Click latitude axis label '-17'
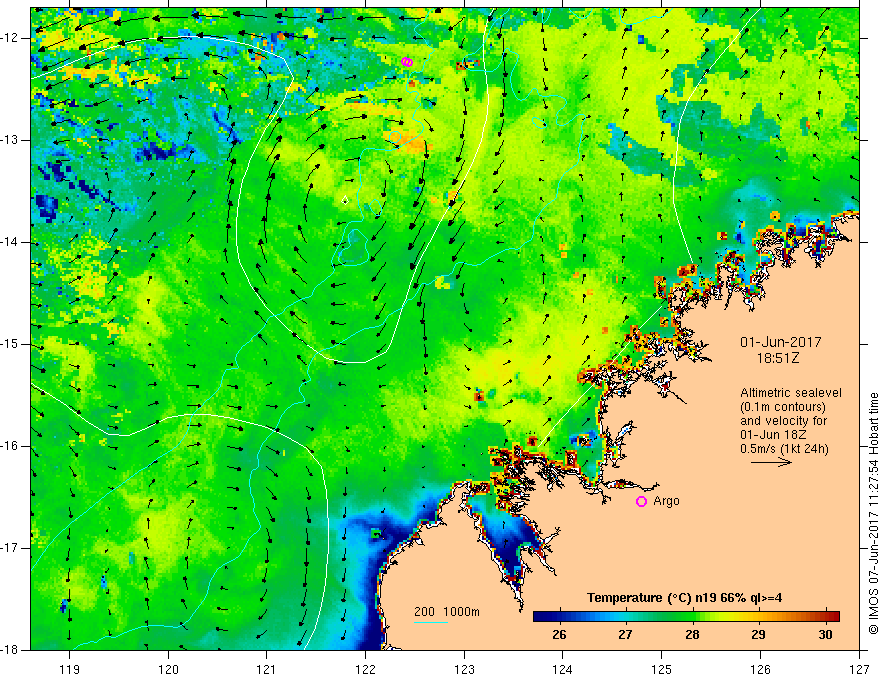 (10, 548)
